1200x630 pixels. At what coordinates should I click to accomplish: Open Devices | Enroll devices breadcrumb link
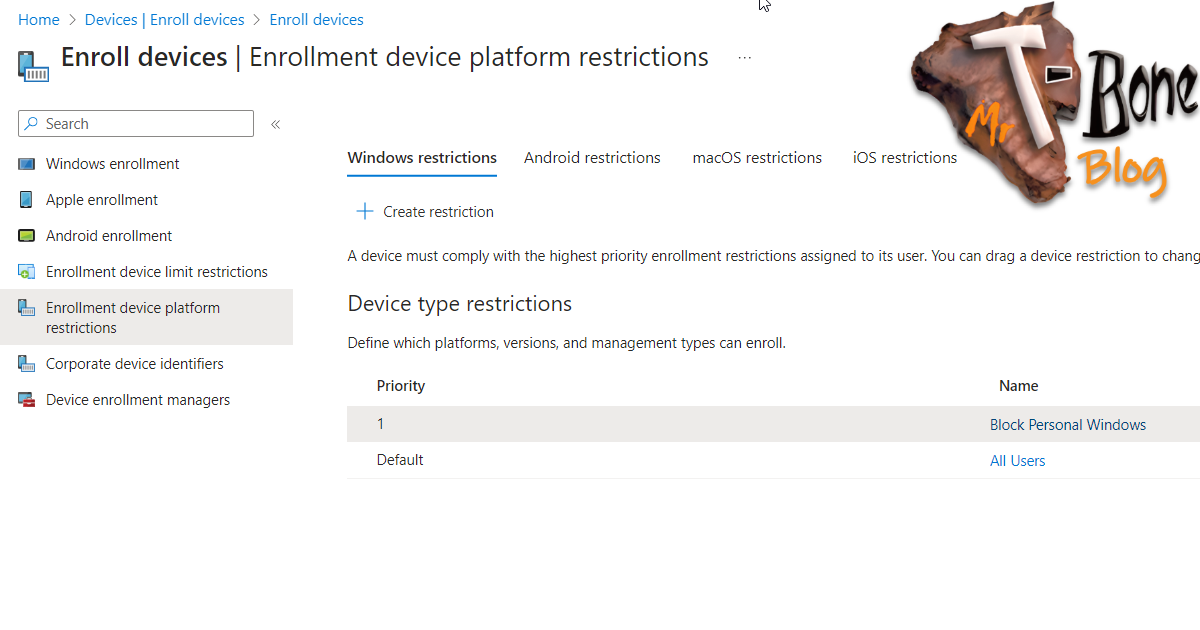click(165, 20)
